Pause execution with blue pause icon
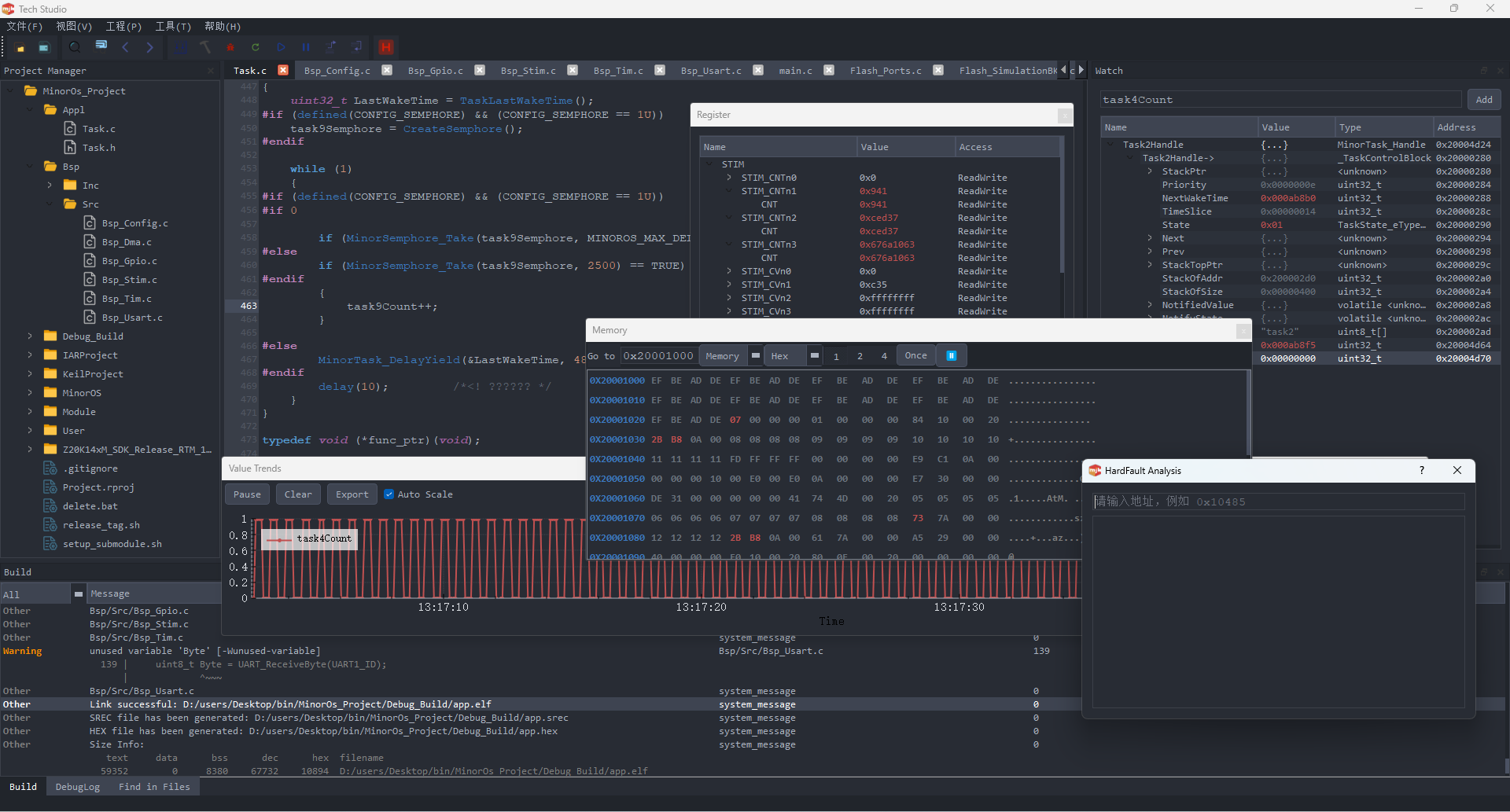Screen dimensions: 1510x812 [x=306, y=47]
